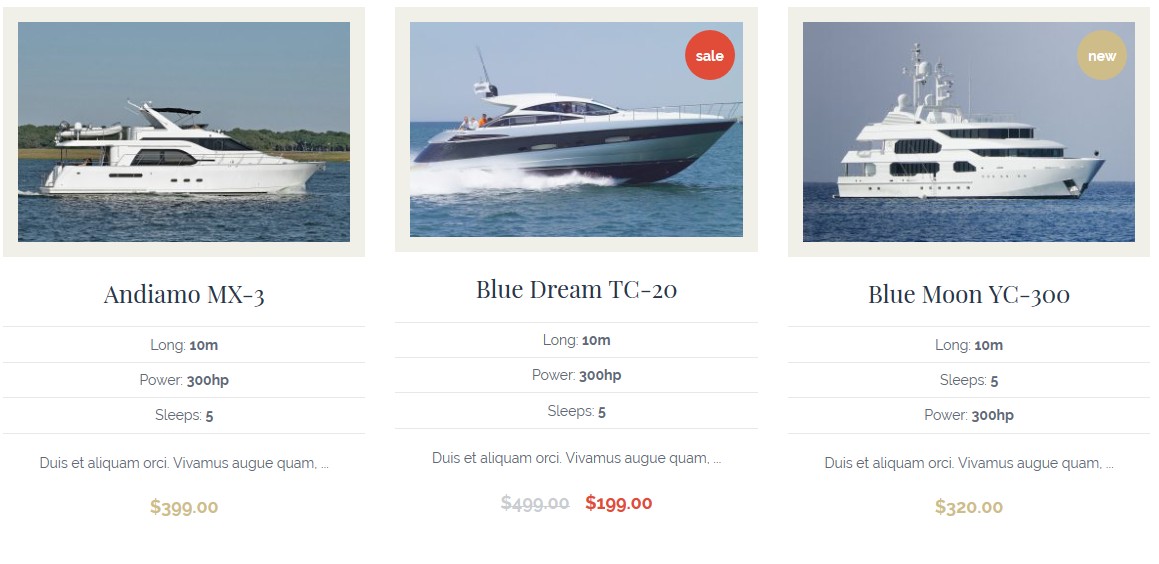Click Blue Moon Power 300hp row
Viewport: 1159px width, 564px height.
pyautogui.click(x=968, y=415)
